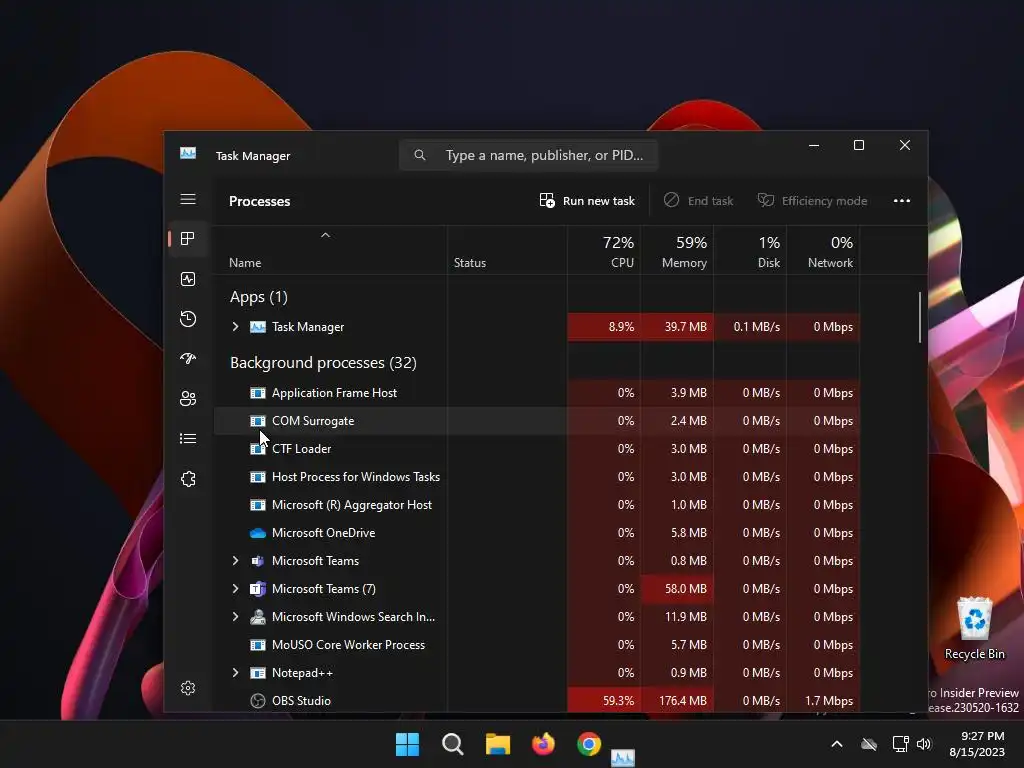1024x768 pixels.
Task: Show hidden system tray icons
Action: 837,744
